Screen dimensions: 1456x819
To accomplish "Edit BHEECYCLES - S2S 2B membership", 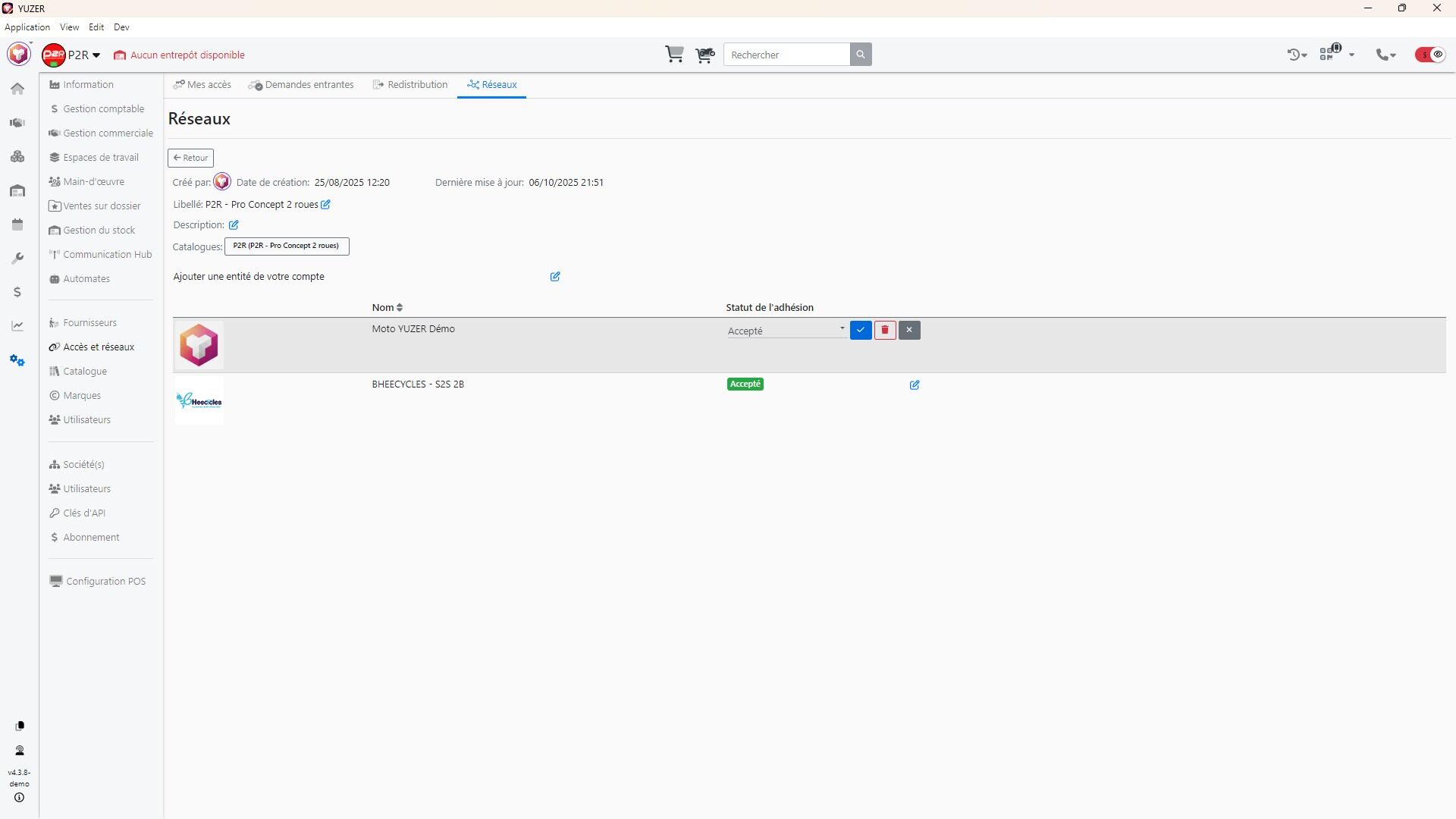I will 915,385.
